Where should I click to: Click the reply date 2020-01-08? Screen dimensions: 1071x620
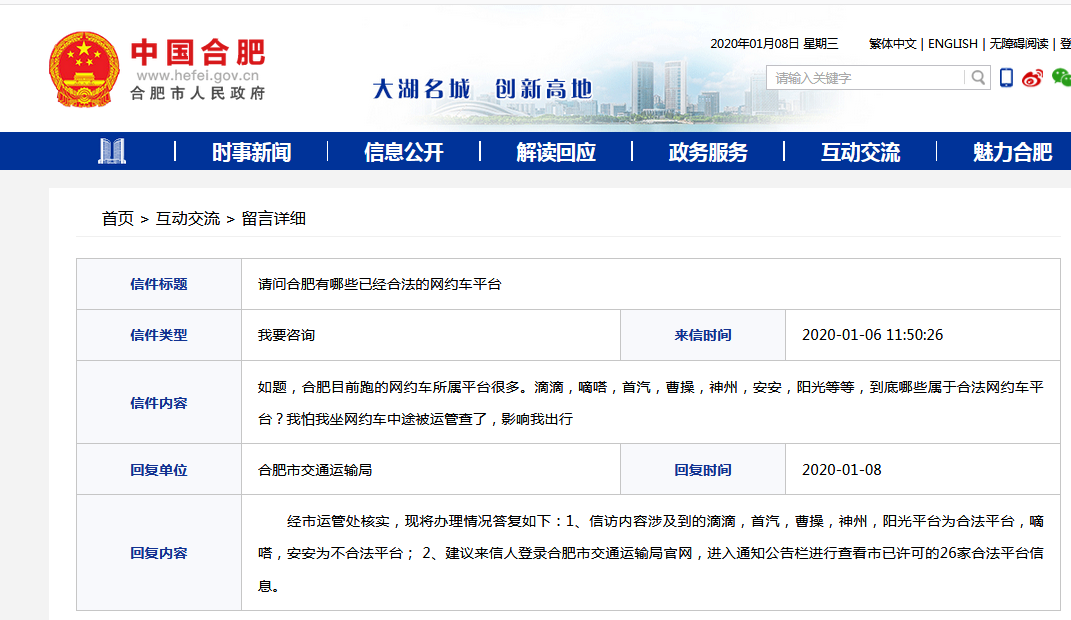842,470
